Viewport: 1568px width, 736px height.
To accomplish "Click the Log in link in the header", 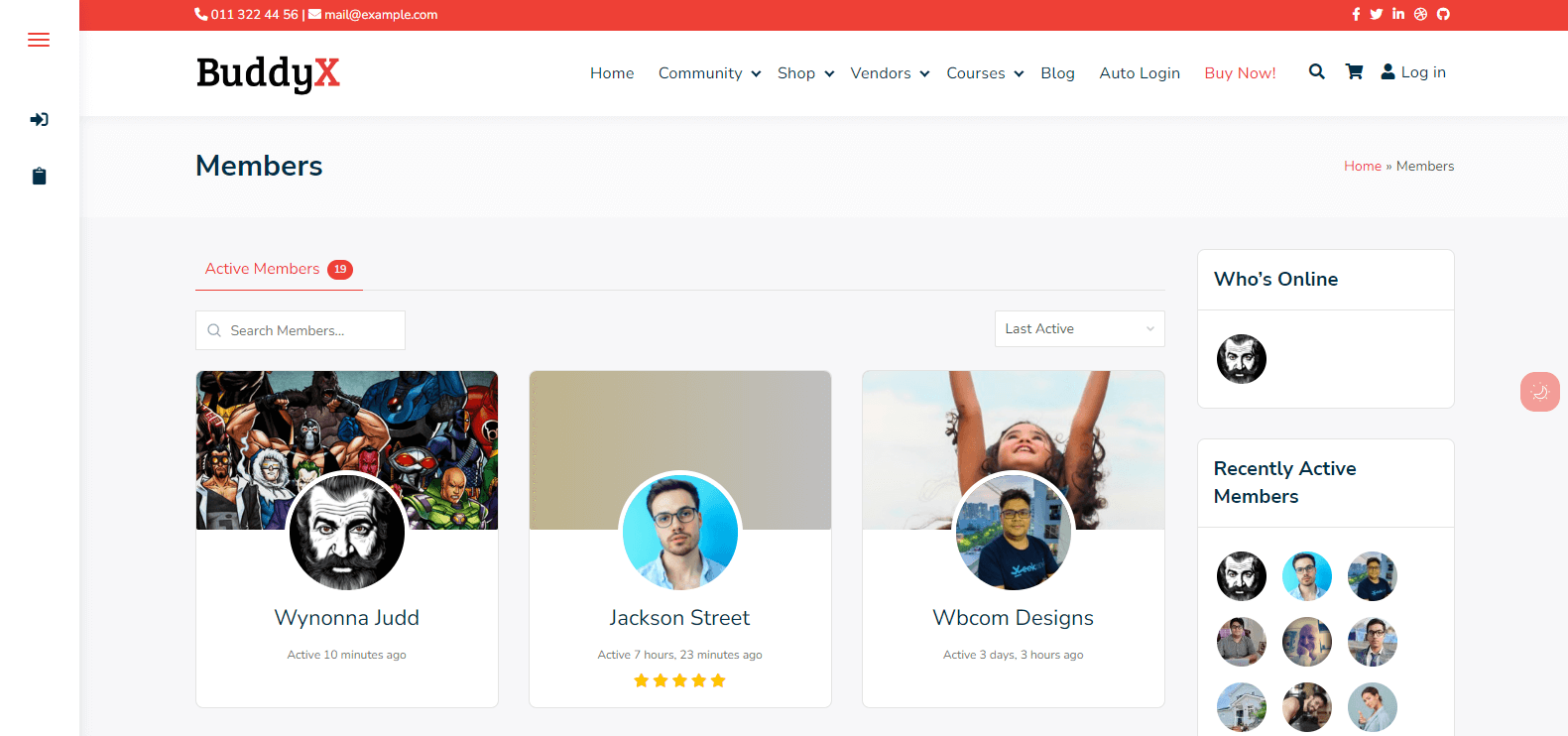I will pos(1413,72).
